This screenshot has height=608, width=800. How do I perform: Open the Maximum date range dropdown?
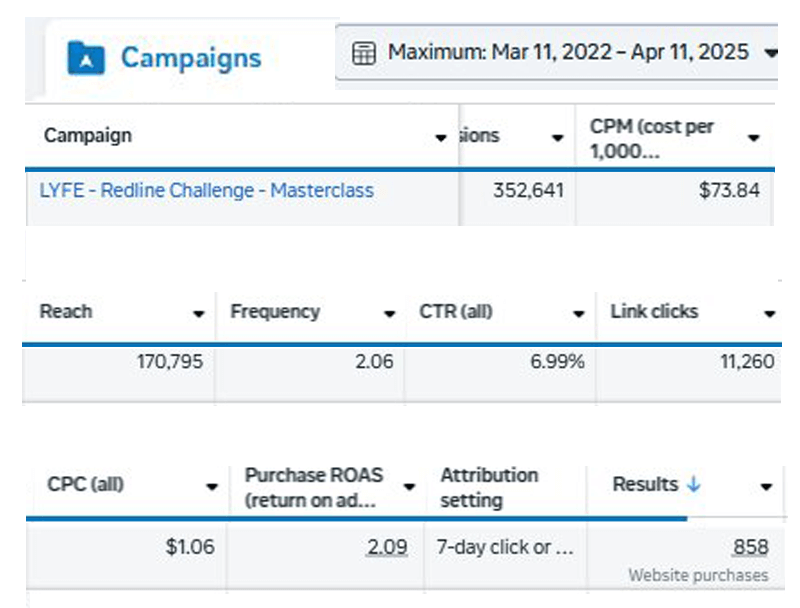pos(768,53)
